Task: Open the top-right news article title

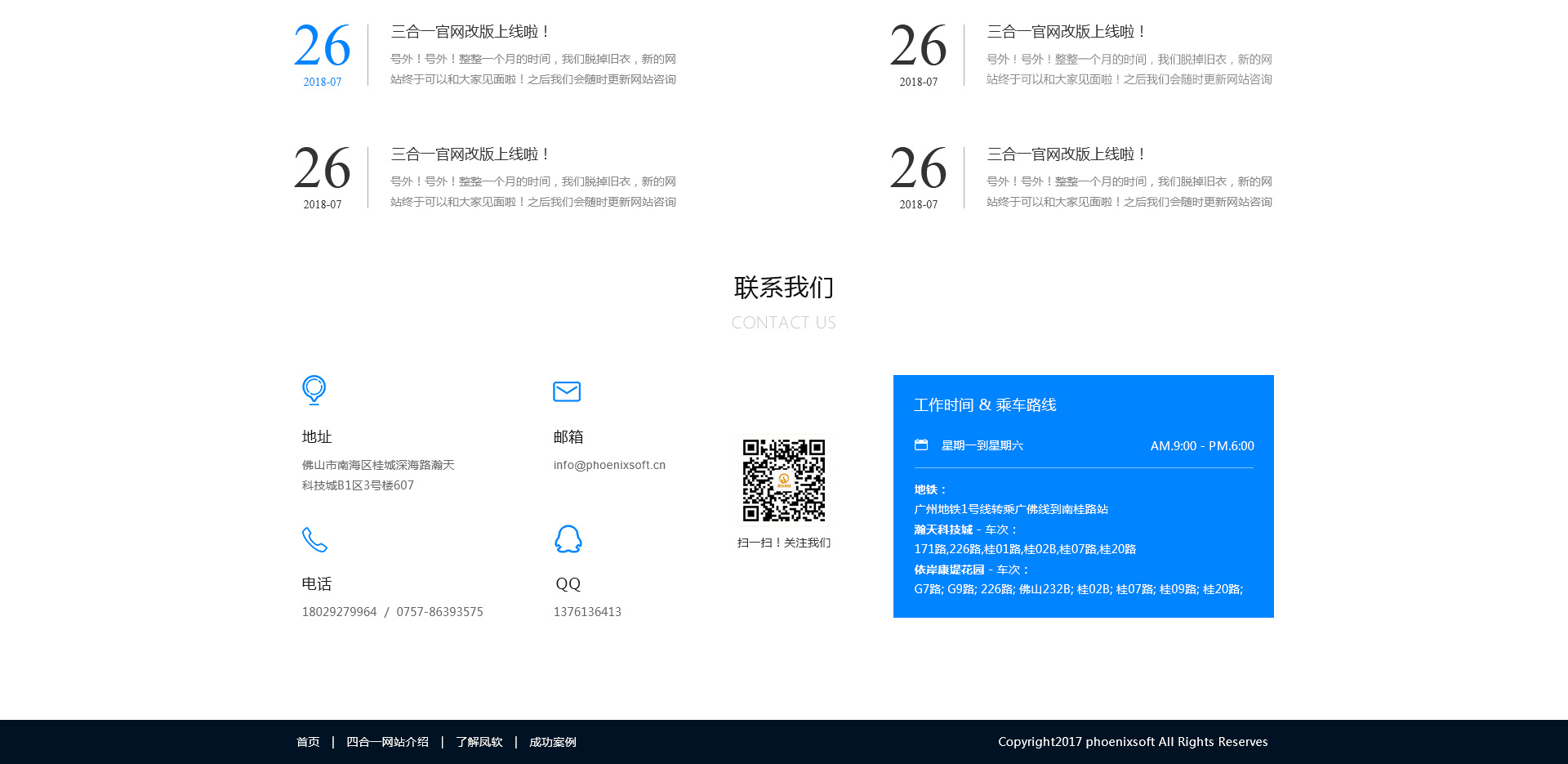Action: click(x=1066, y=32)
